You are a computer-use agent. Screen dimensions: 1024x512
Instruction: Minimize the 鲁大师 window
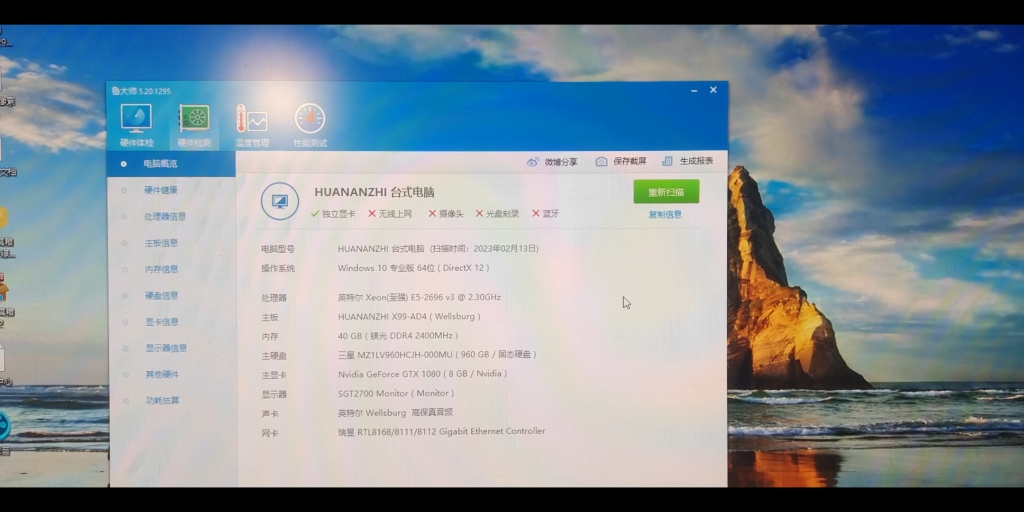pyautogui.click(x=694, y=91)
